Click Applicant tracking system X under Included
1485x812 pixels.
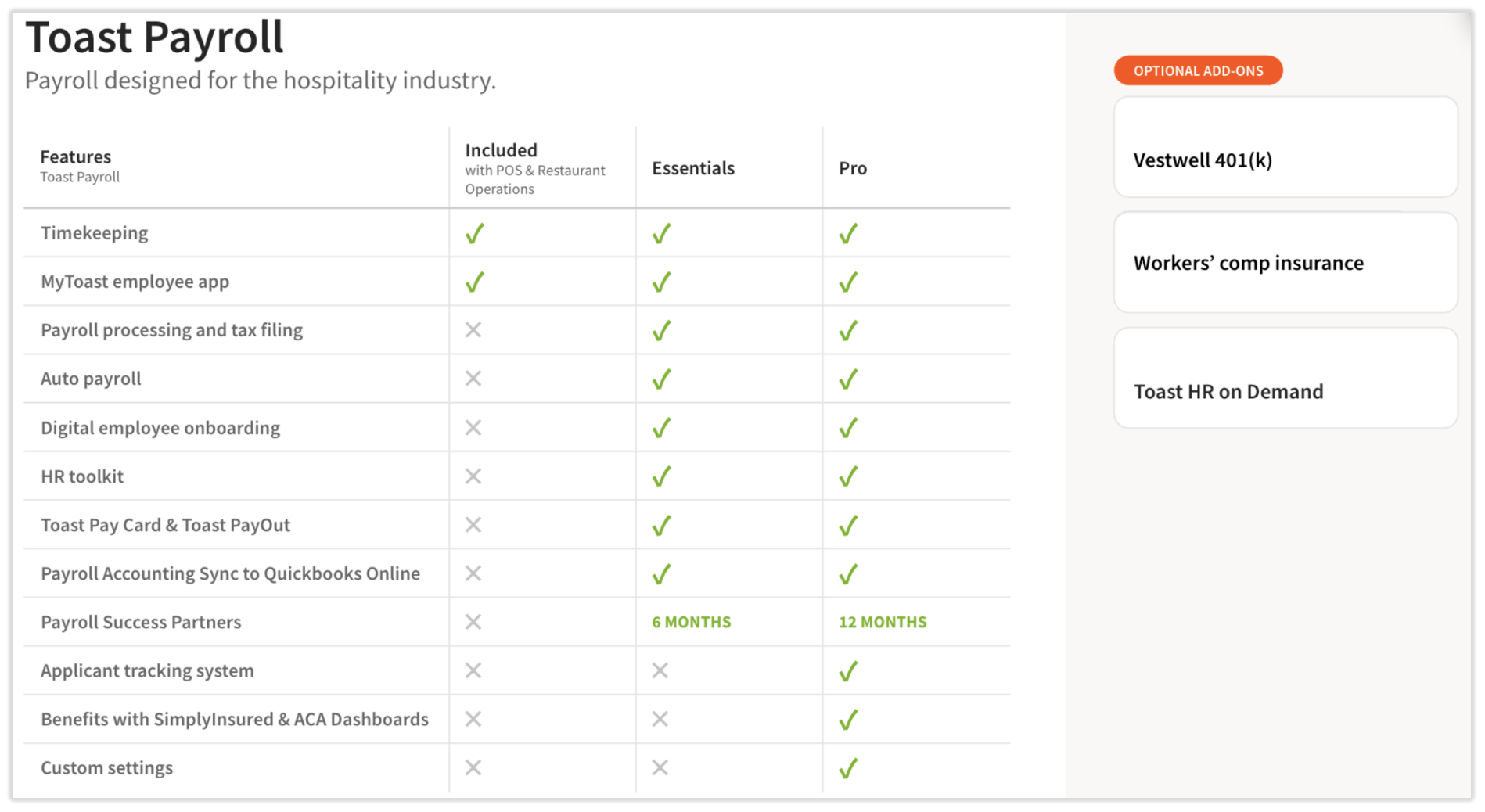(473, 670)
